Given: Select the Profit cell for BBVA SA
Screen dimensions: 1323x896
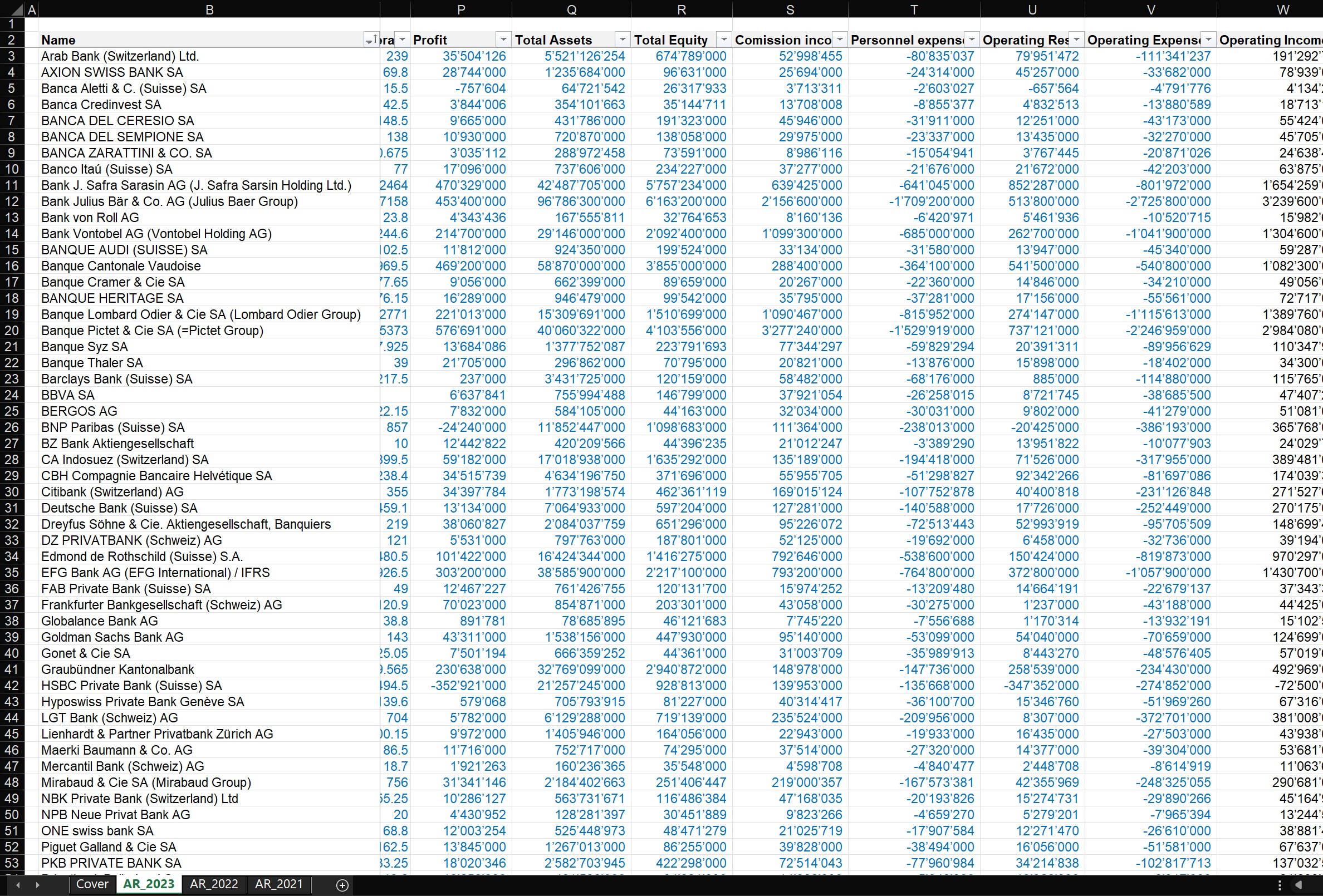Looking at the screenshot, I should point(461,395).
